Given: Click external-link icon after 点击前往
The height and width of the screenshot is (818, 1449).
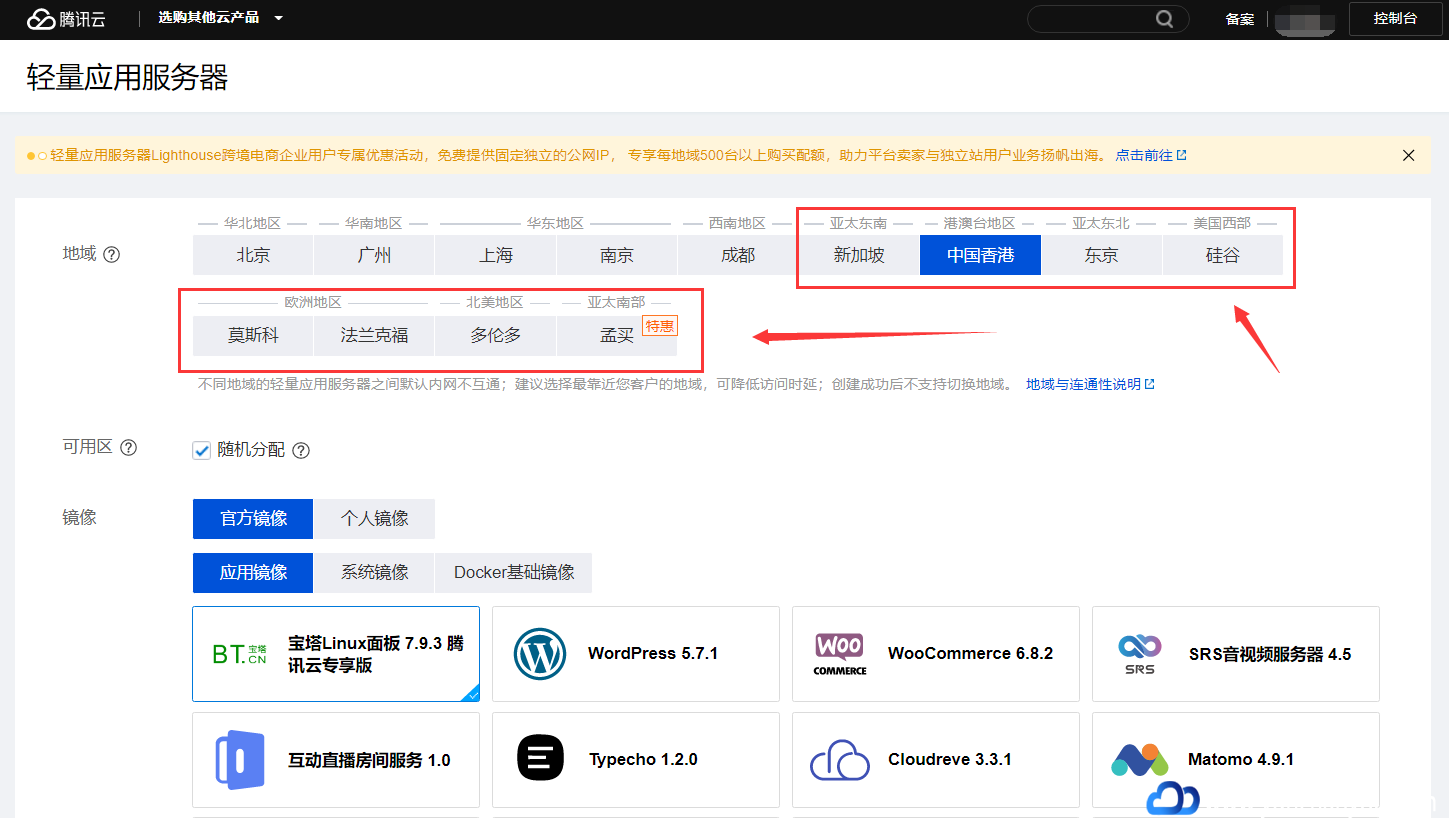Looking at the screenshot, I should (x=1182, y=155).
